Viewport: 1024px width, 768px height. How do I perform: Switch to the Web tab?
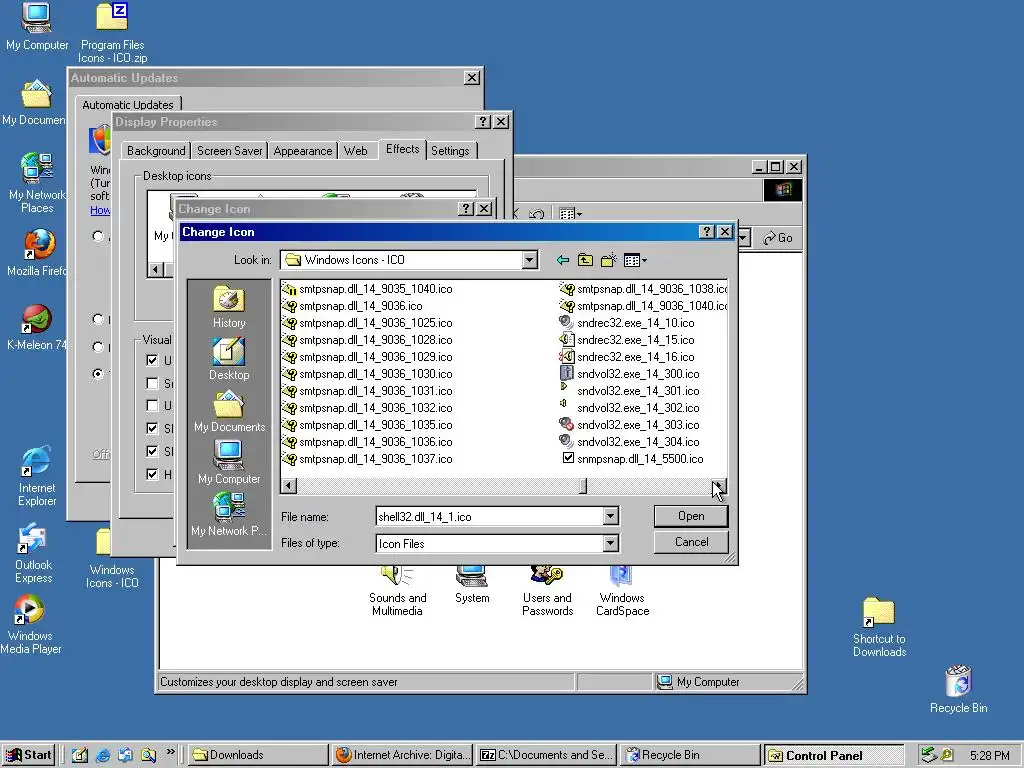355,151
